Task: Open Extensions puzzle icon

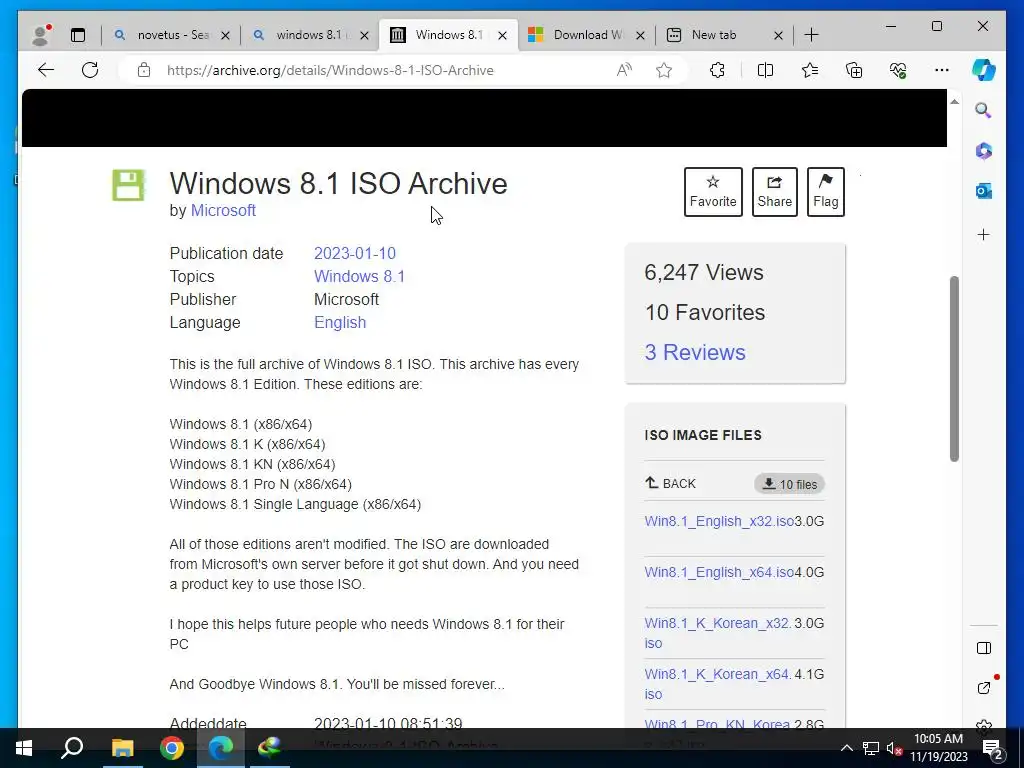Action: (x=717, y=70)
